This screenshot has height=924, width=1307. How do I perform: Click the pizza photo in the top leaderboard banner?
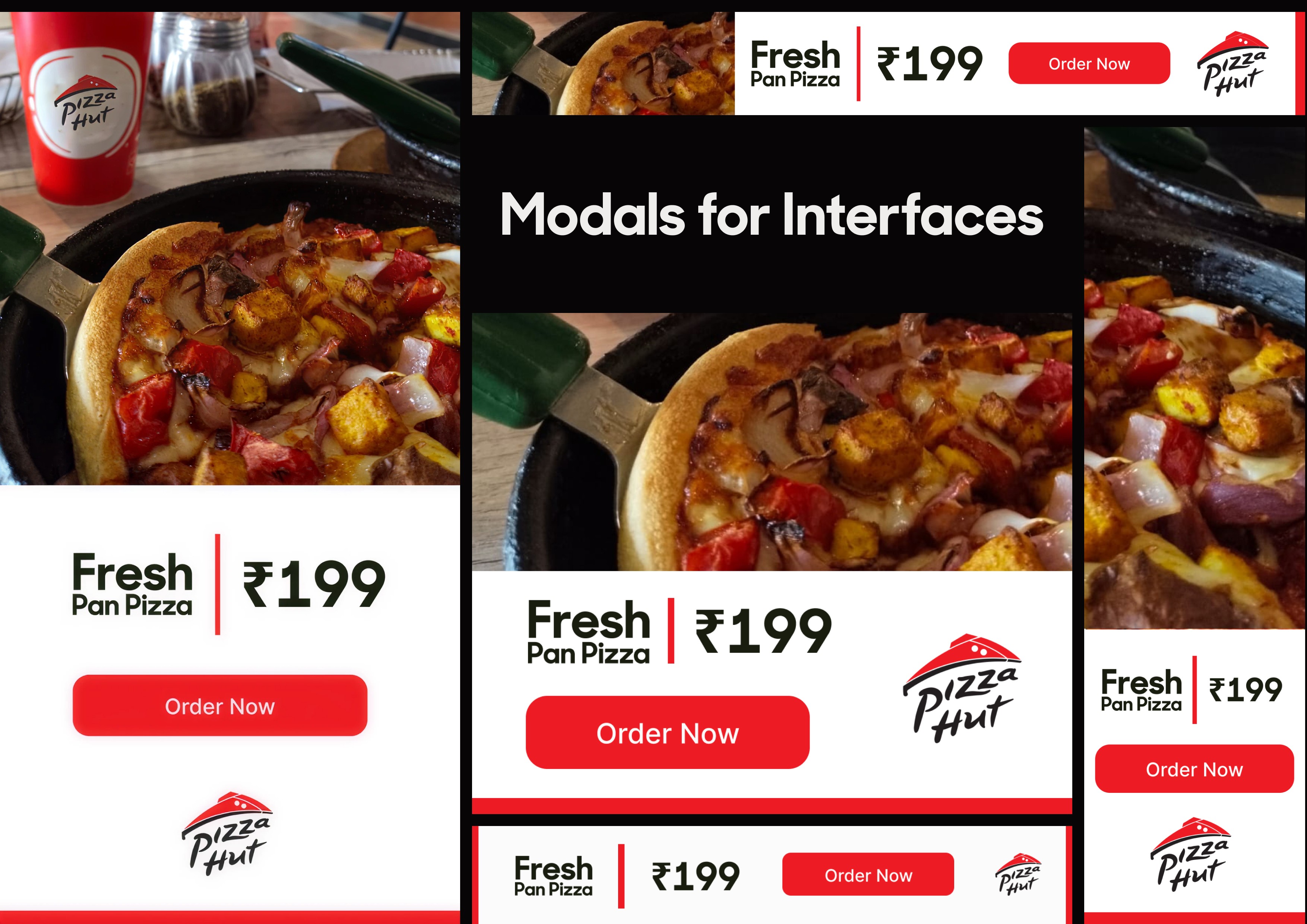pos(604,63)
